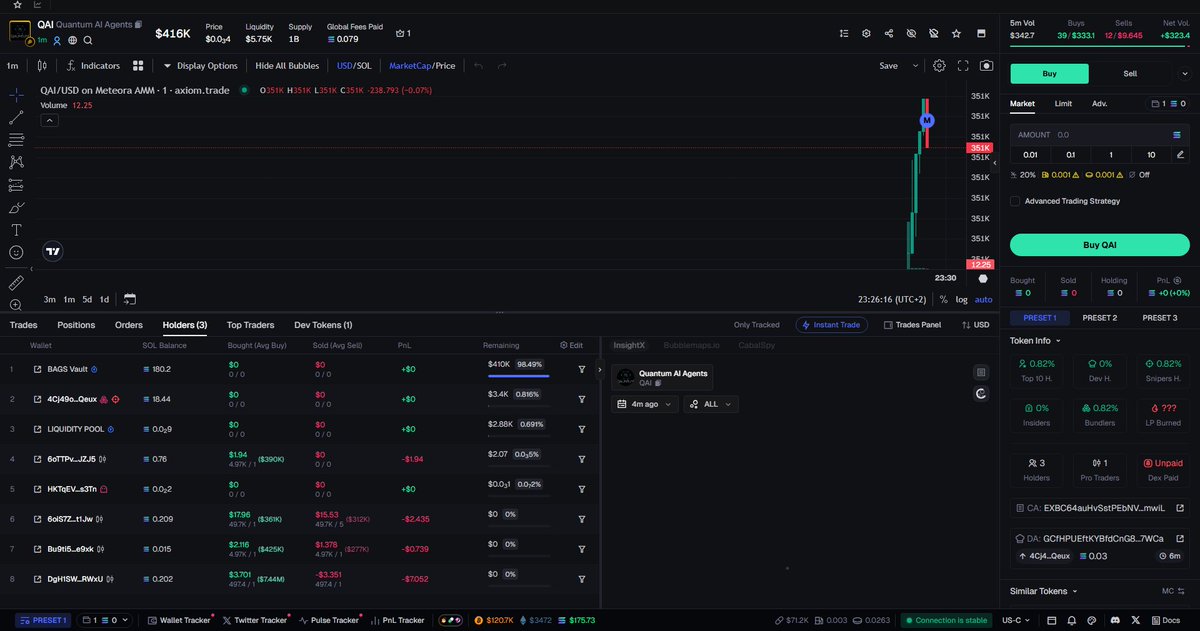Enable Advanced Trading Strategy checkbox
This screenshot has width=1200, height=631.
coord(1015,201)
